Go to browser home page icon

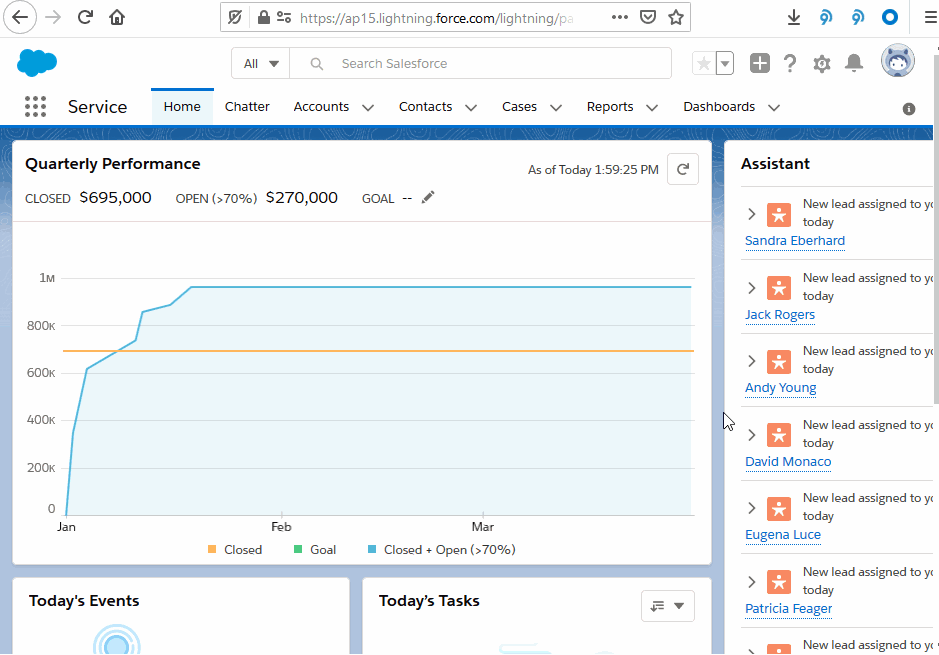click(117, 17)
